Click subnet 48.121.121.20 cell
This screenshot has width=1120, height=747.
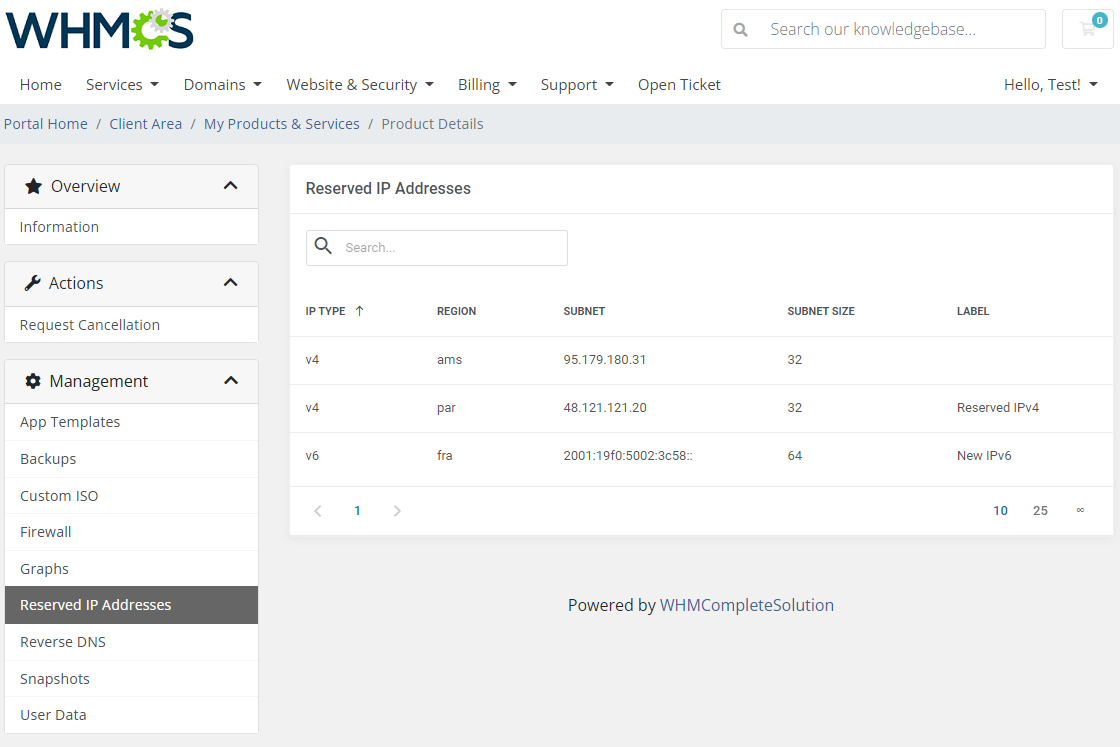[x=605, y=408]
